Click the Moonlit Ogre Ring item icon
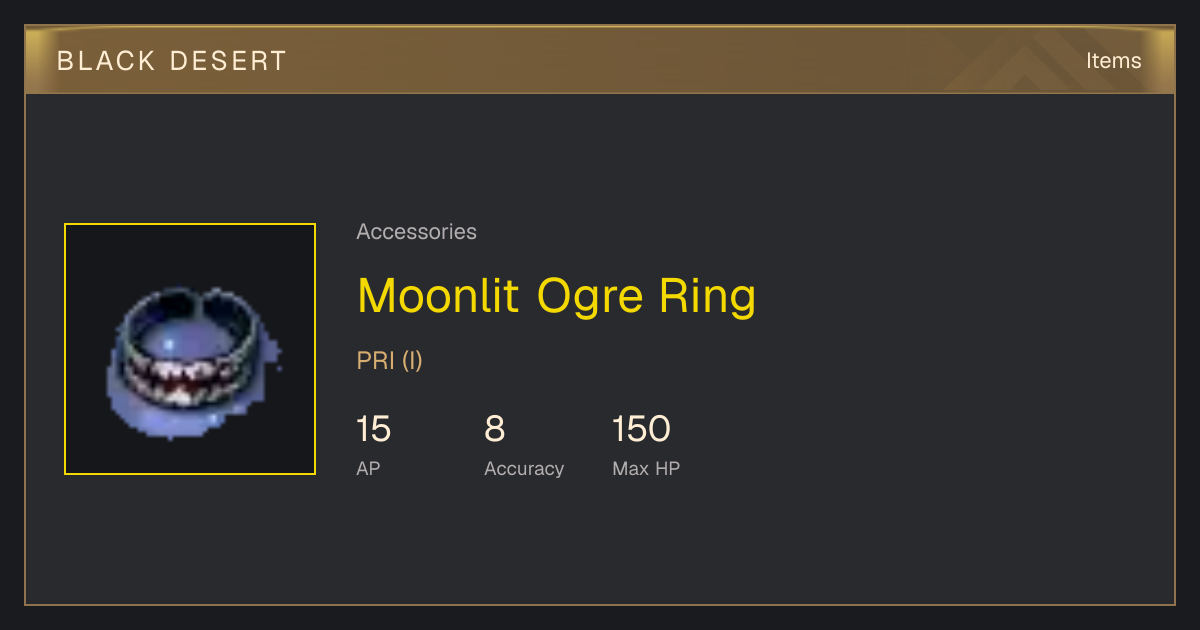This screenshot has width=1200, height=630. (190, 349)
